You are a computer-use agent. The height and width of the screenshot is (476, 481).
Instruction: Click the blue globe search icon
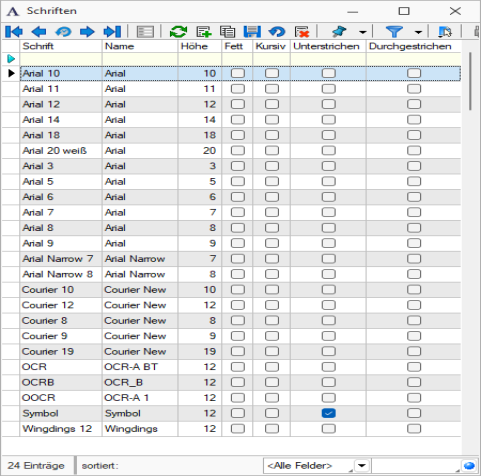pyautogui.click(x=469, y=465)
